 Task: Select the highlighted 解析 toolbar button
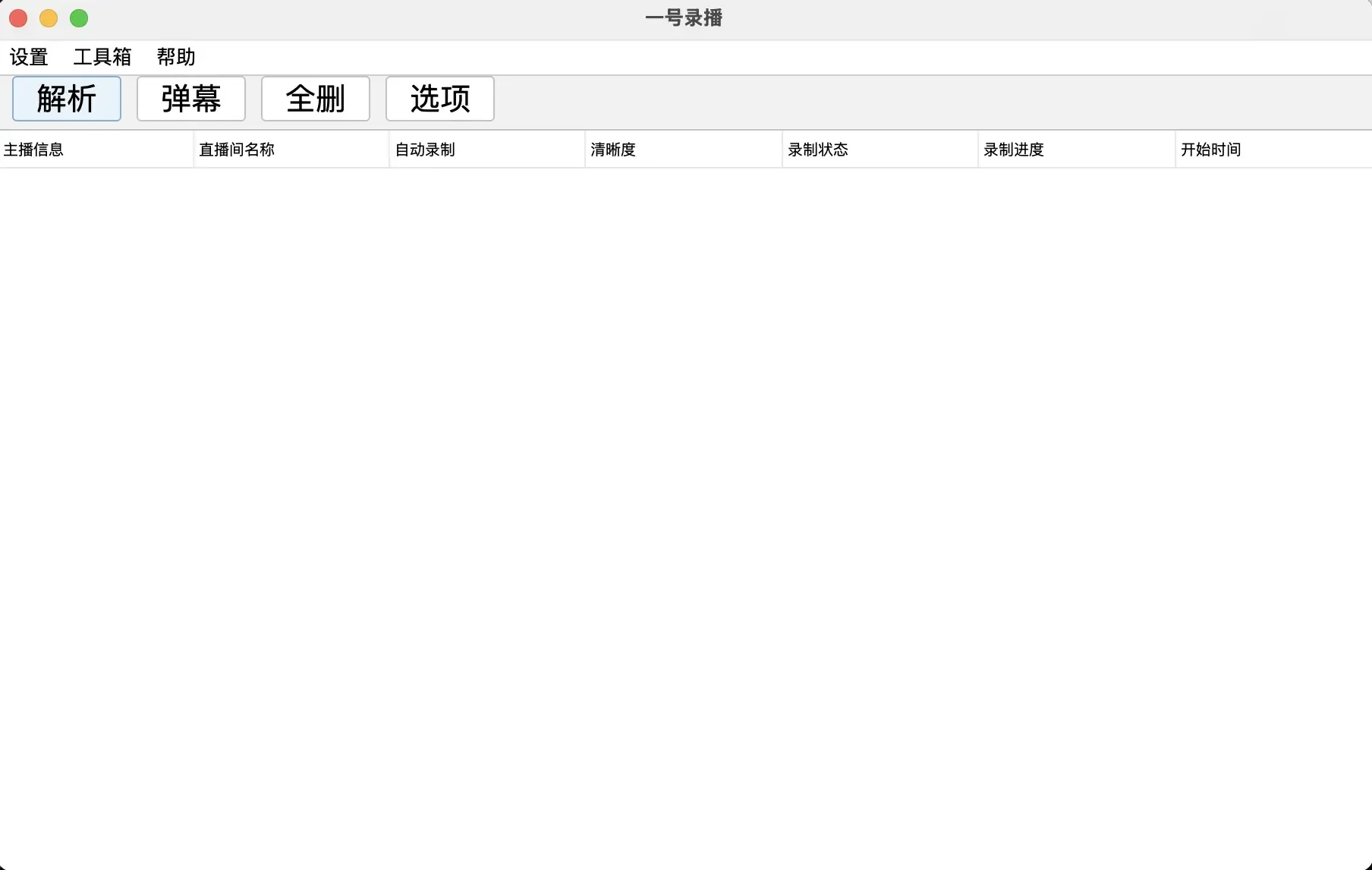66,99
